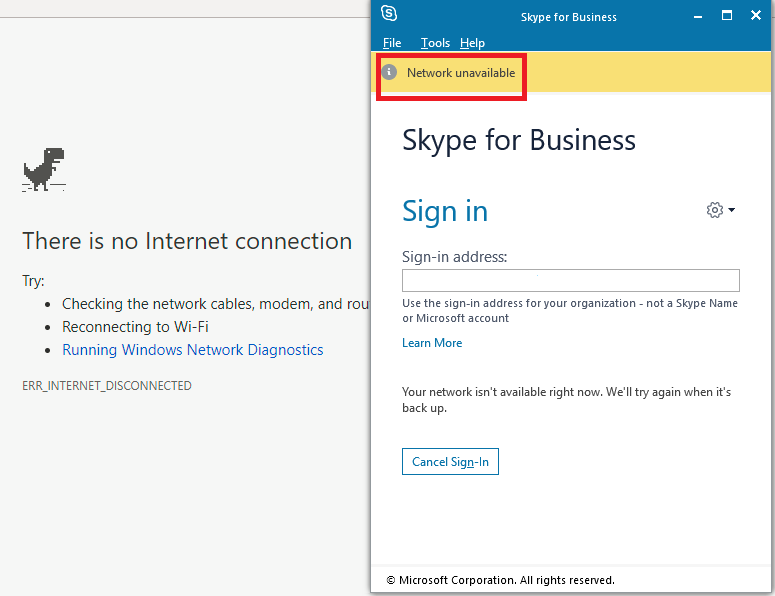
Task: Open the Tools menu
Action: point(435,43)
